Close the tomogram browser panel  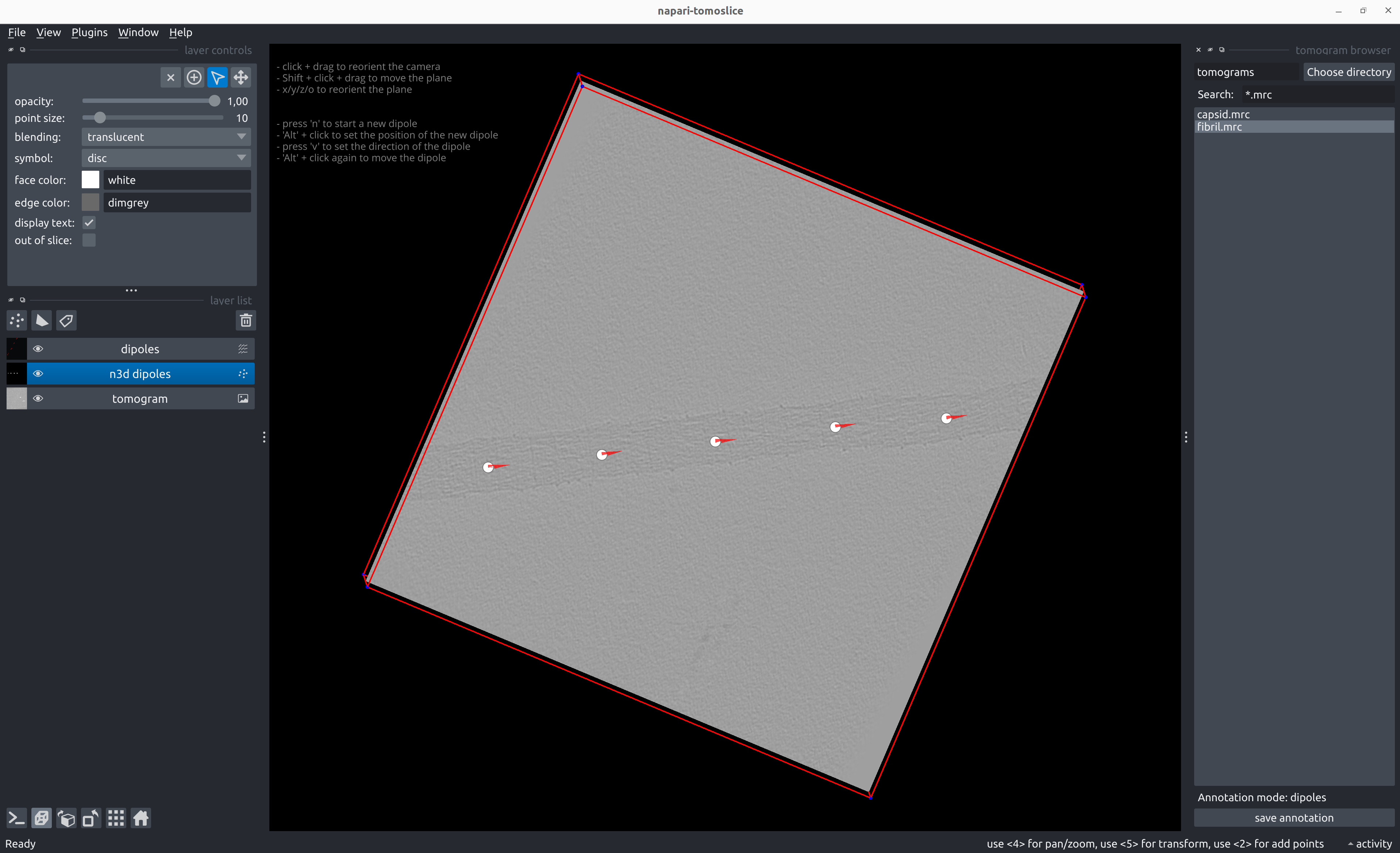click(x=1198, y=50)
